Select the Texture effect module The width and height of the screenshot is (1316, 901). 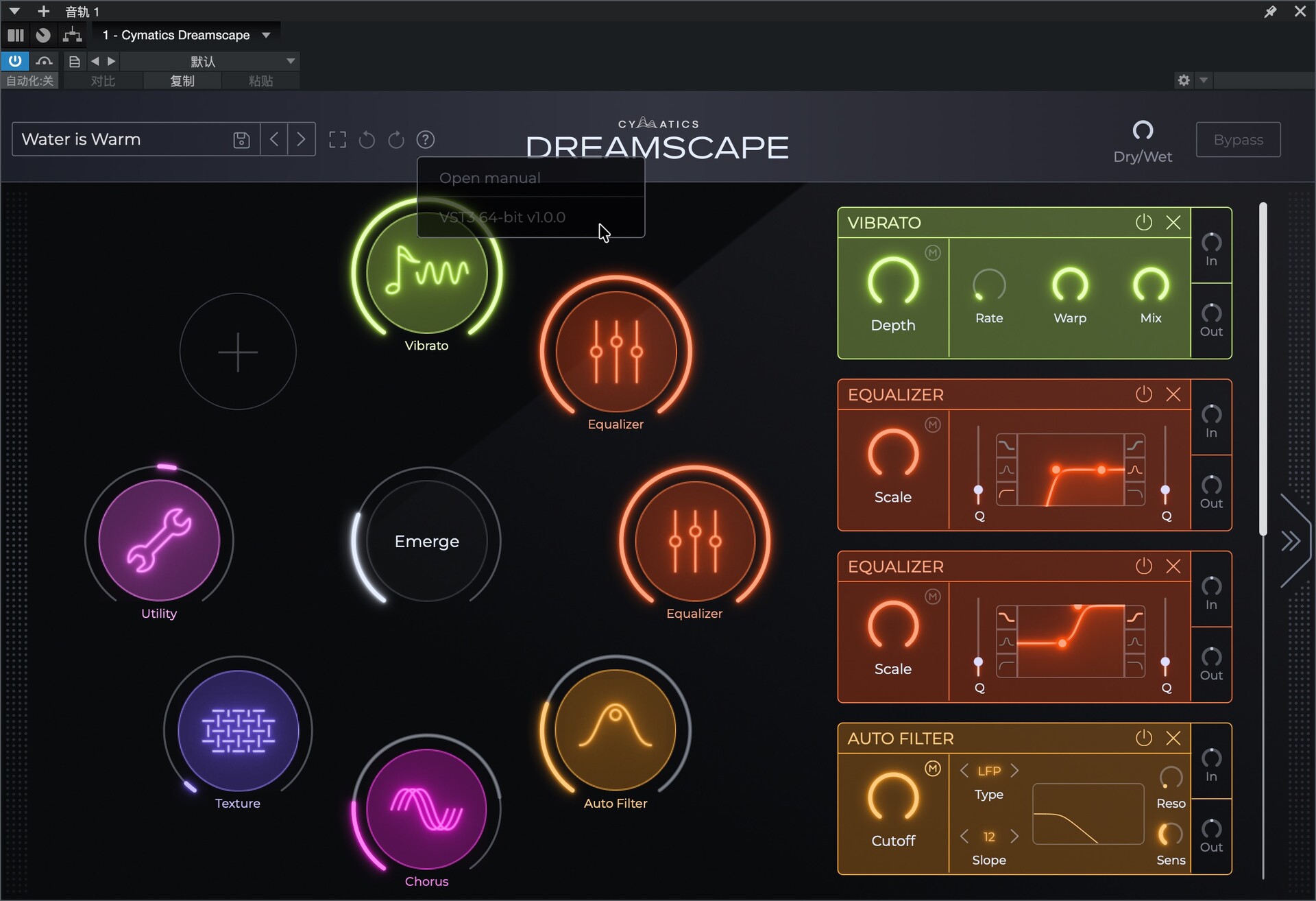(x=238, y=730)
